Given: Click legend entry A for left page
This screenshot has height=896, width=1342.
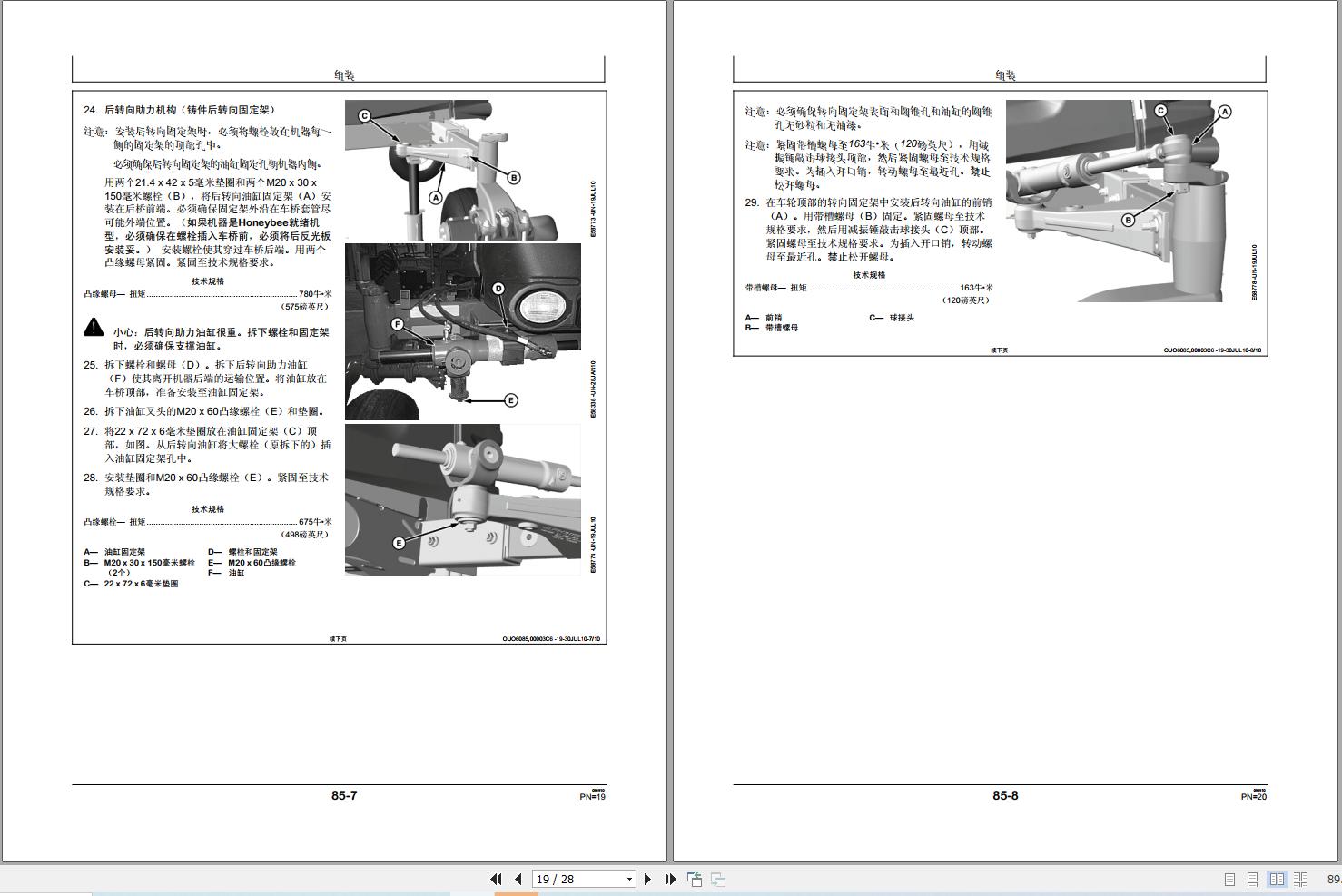Looking at the screenshot, I should click(x=114, y=552).
